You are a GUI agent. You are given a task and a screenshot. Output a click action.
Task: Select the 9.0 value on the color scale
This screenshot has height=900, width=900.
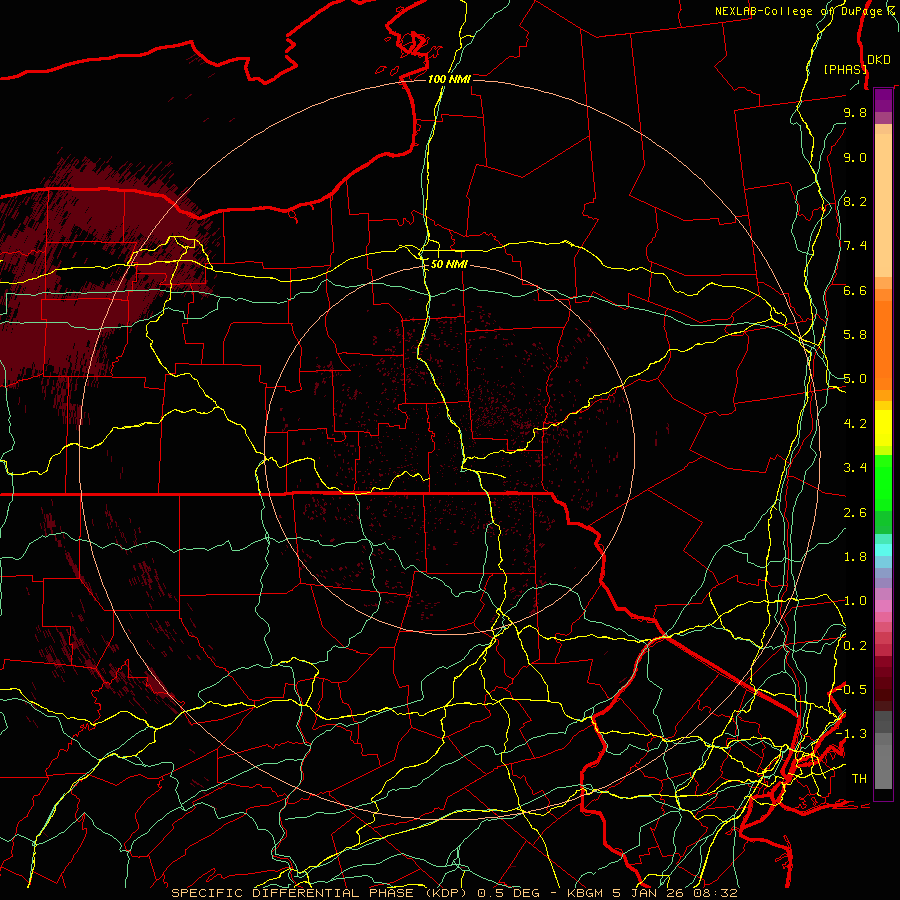point(855,157)
